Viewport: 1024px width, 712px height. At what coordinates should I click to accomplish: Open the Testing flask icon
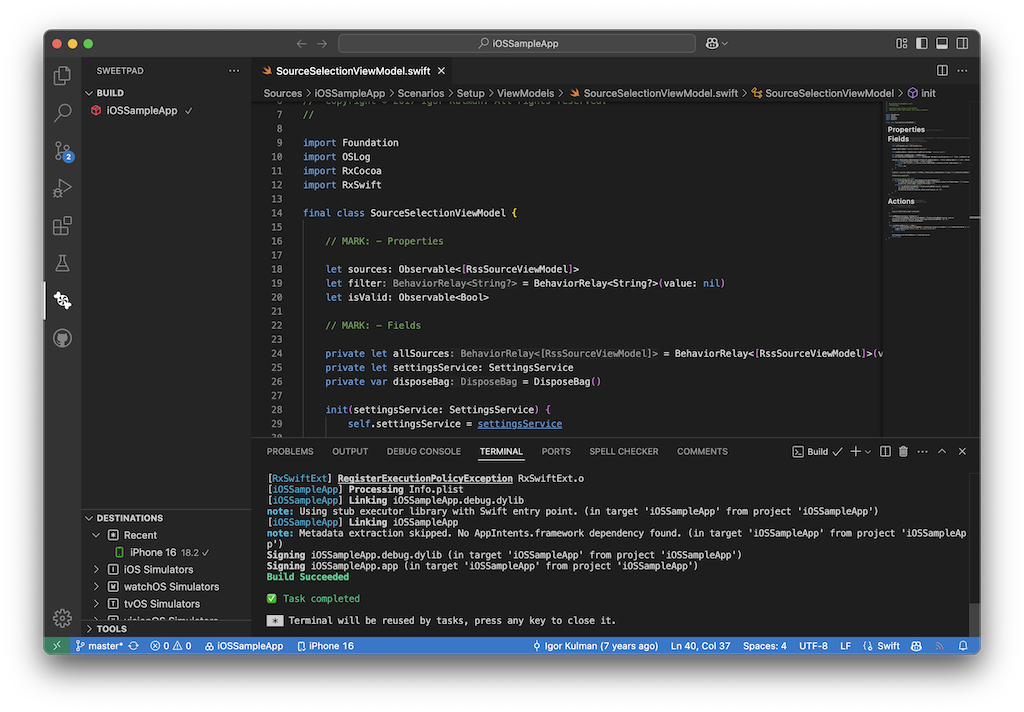click(62, 263)
